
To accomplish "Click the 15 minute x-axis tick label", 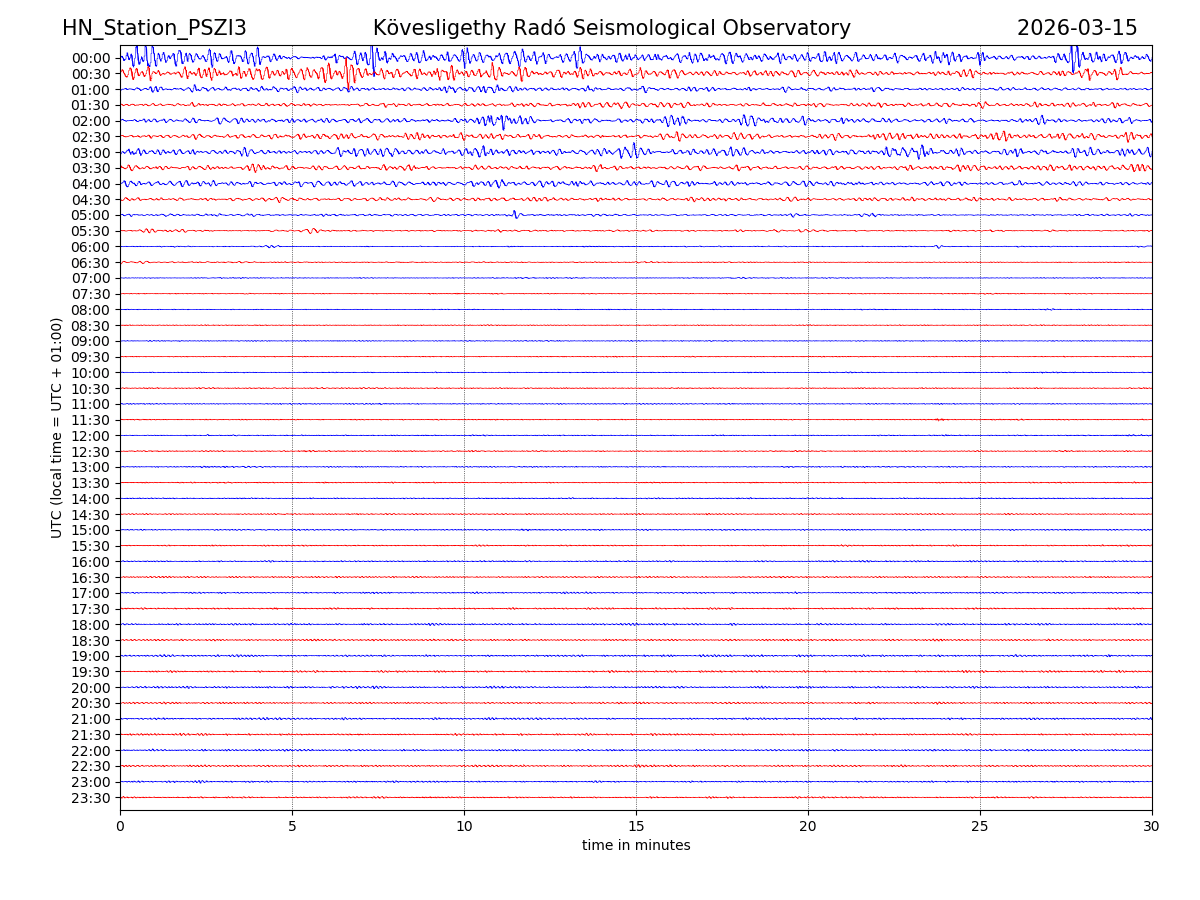I will (x=636, y=827).
